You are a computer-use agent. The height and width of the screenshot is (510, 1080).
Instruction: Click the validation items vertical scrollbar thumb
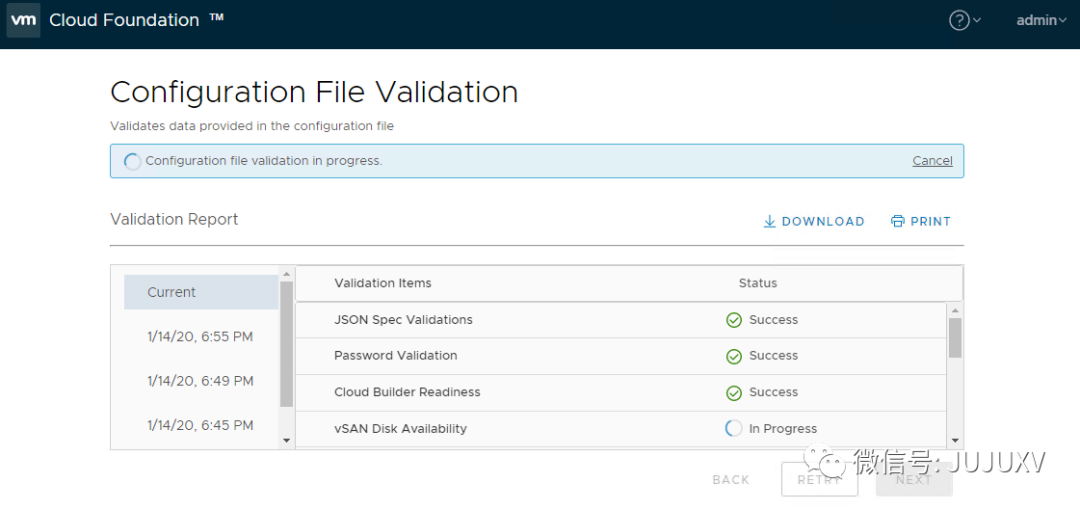click(955, 337)
